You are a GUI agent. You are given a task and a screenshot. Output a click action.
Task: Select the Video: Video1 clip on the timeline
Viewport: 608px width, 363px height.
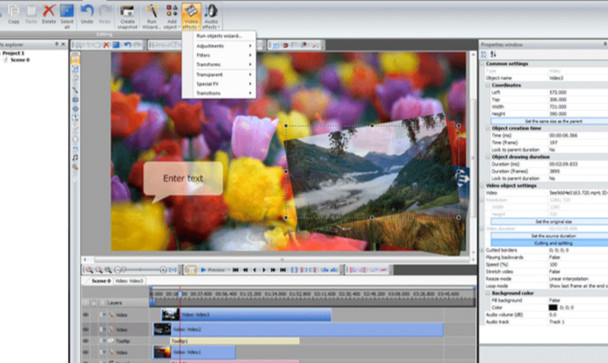click(194, 352)
